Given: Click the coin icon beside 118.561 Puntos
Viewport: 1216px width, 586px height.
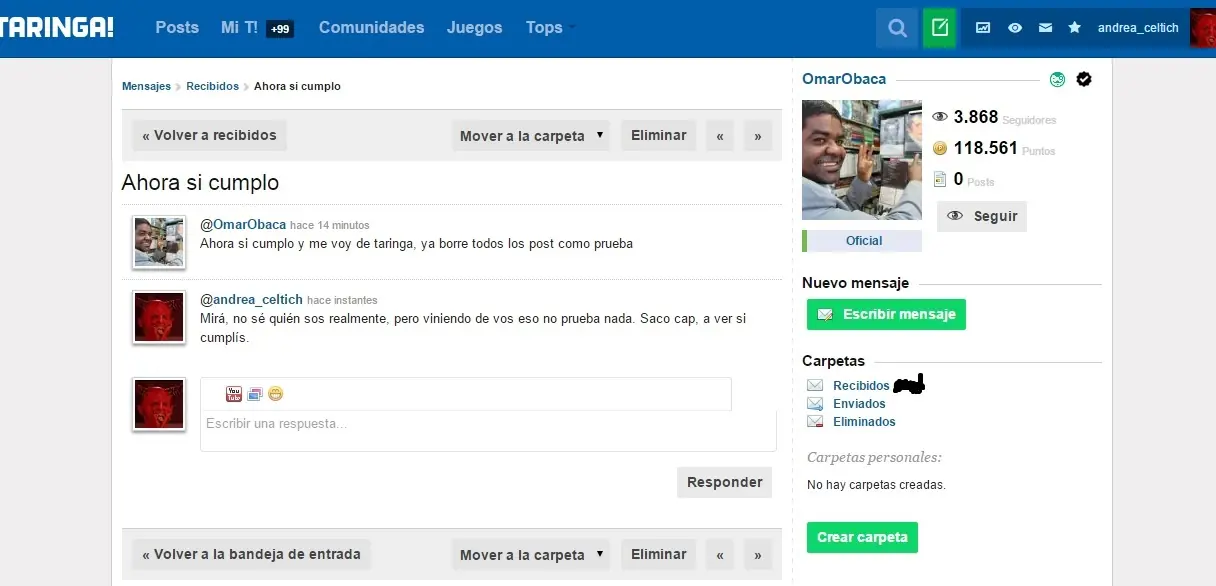Looking at the screenshot, I should click(x=940, y=148).
